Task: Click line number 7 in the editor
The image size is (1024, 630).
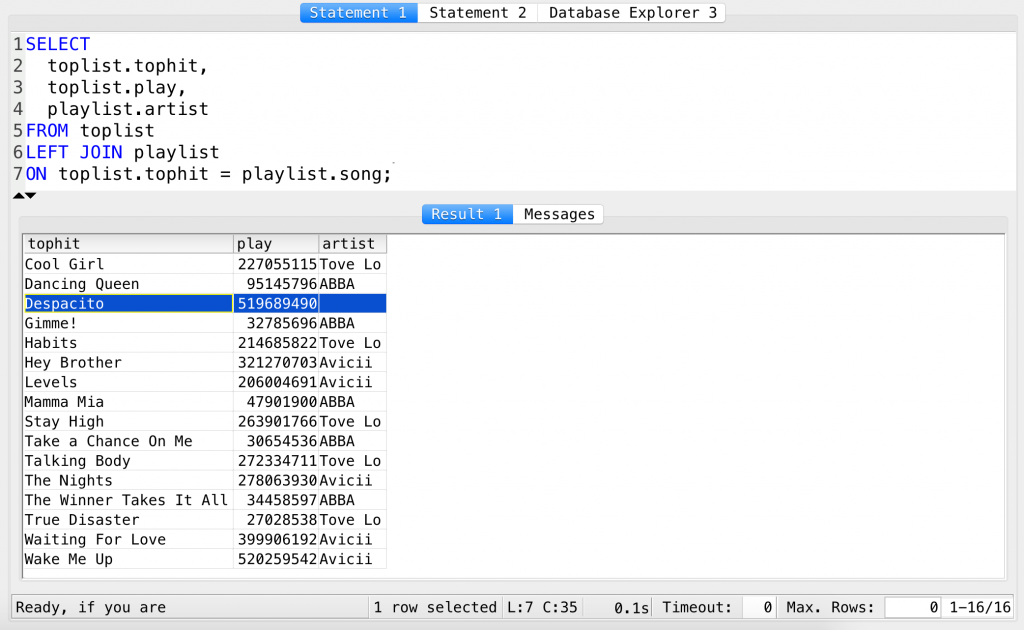Action: [x=17, y=173]
